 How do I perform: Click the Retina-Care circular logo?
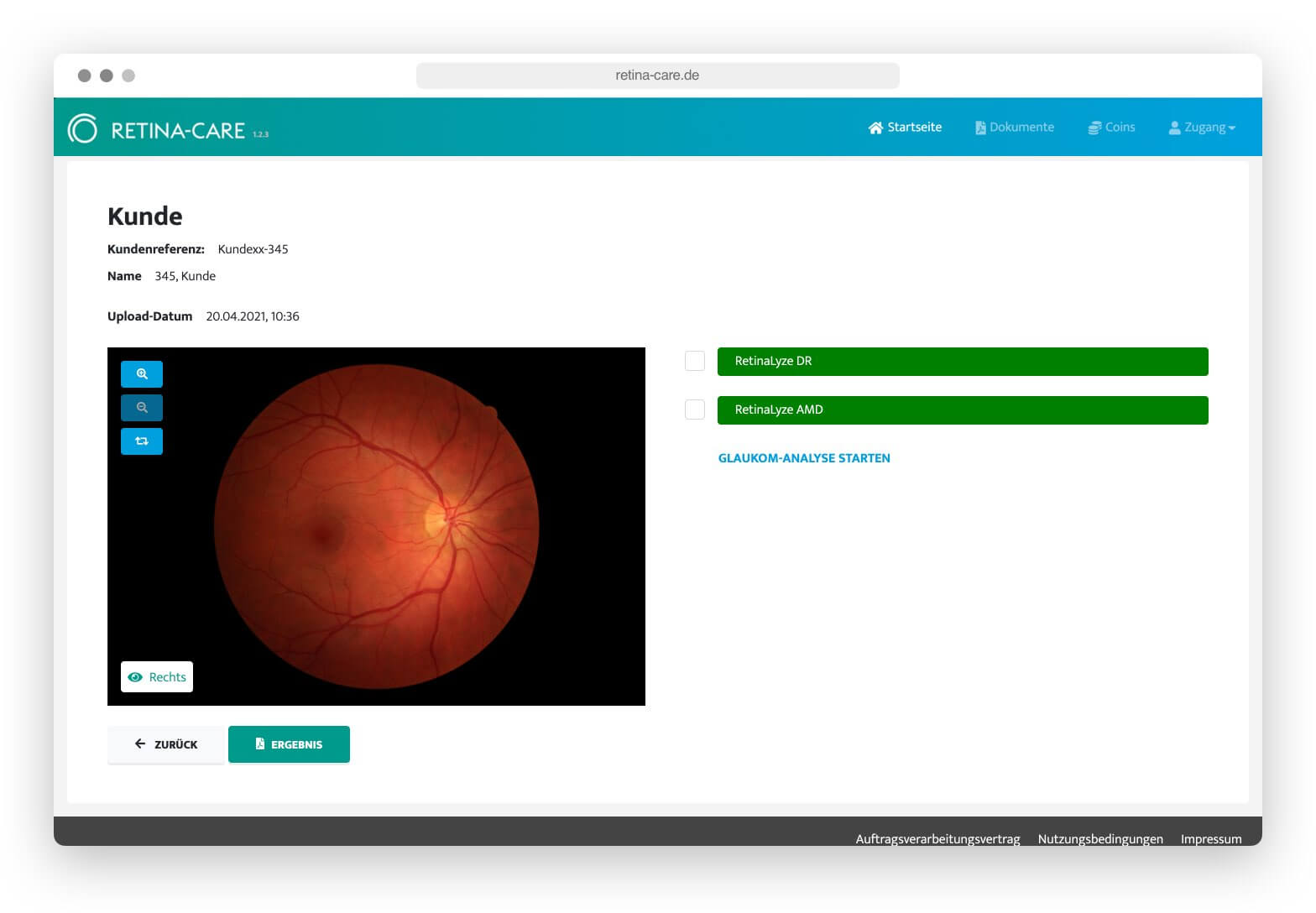click(82, 128)
